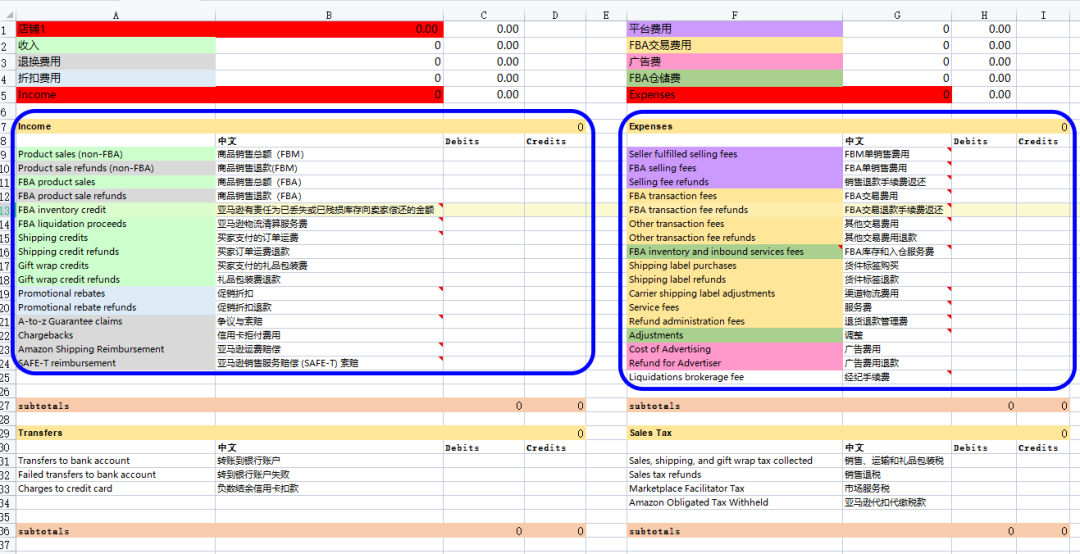
Task: Click the FBA交易费用 cell
Action: click(734, 45)
